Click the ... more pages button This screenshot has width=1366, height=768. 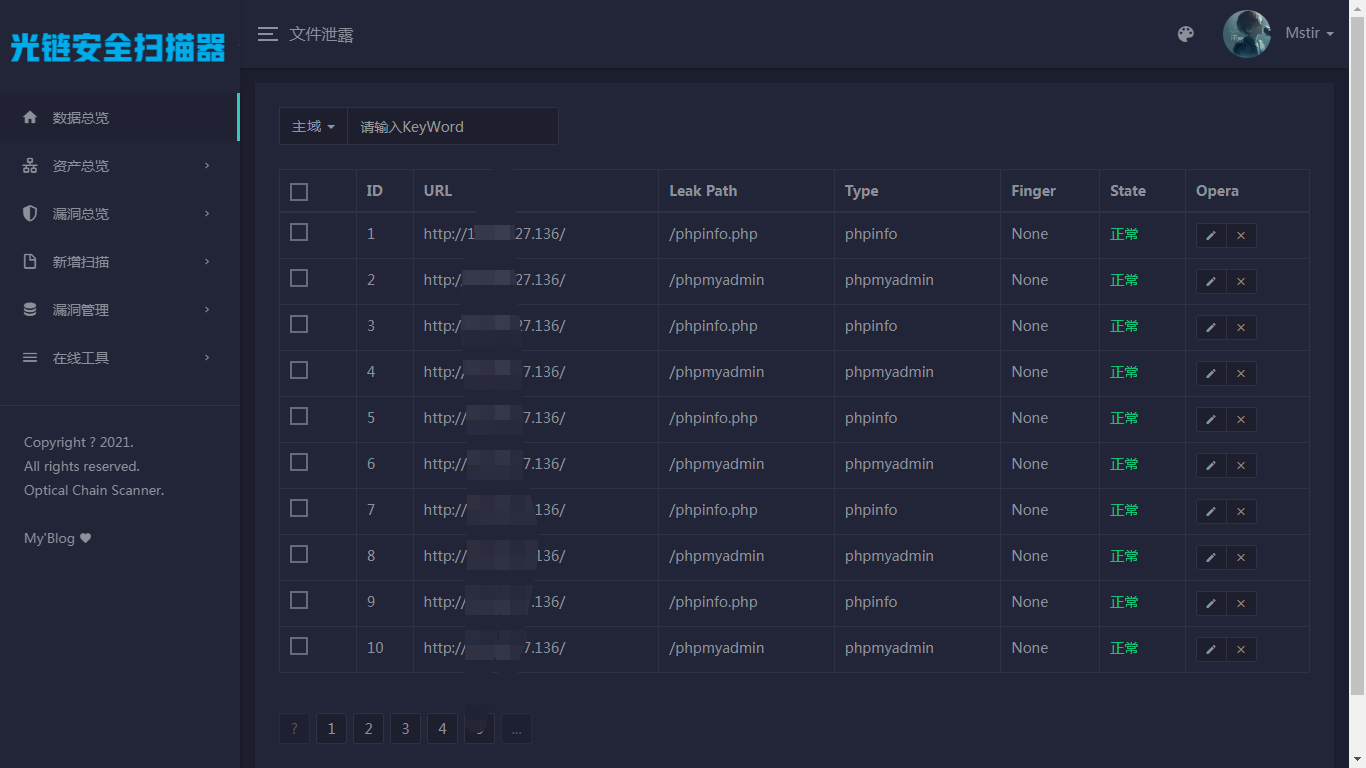[516, 729]
